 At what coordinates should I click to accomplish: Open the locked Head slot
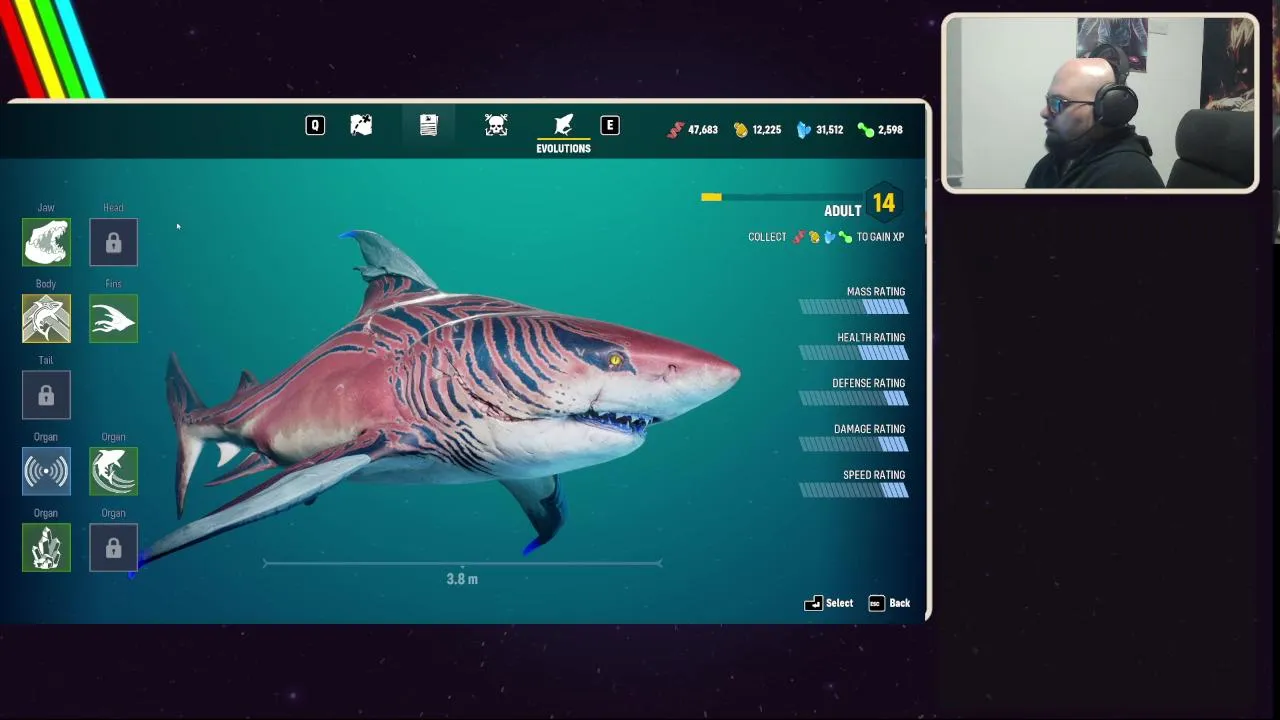pyautogui.click(x=113, y=243)
